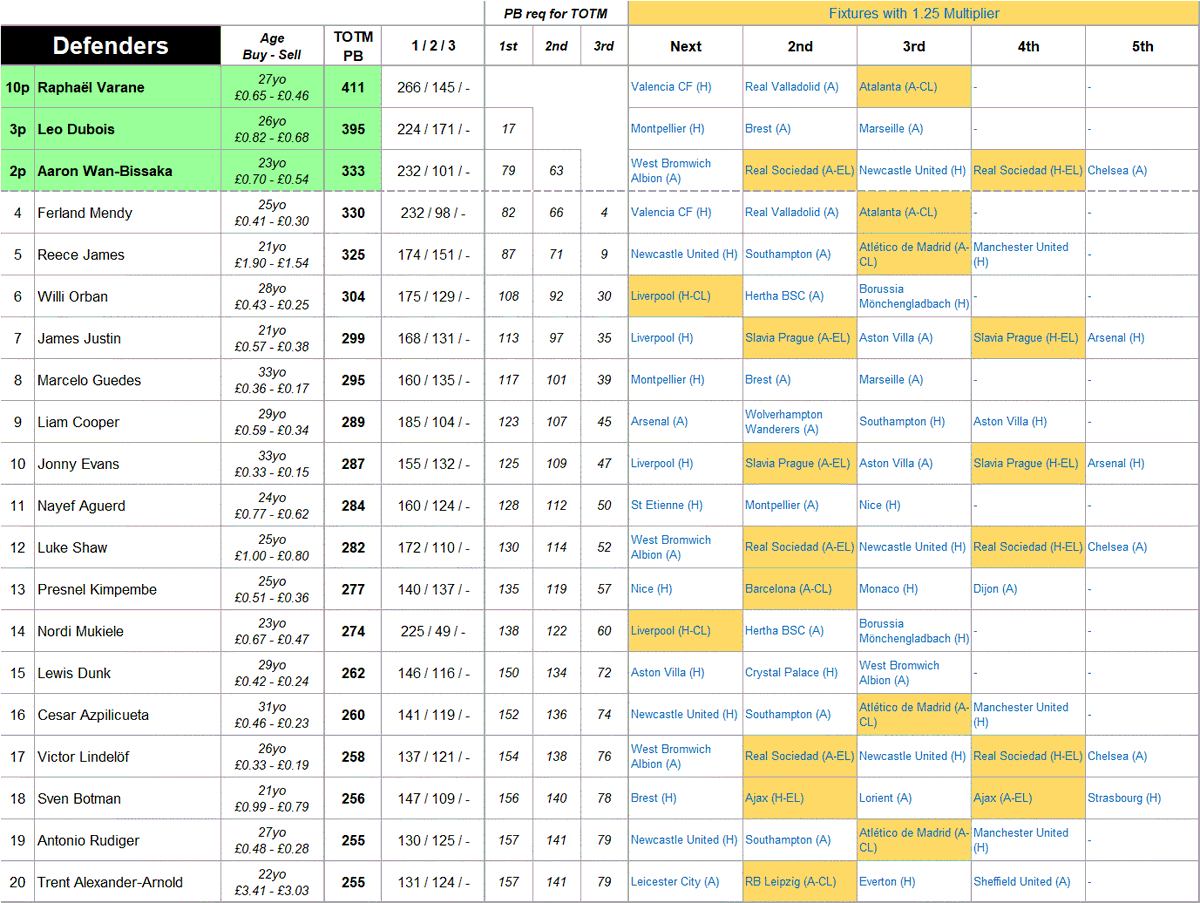The width and height of the screenshot is (1200, 903).
Task: Click on Ferland Mendy row name
Action: click(85, 213)
